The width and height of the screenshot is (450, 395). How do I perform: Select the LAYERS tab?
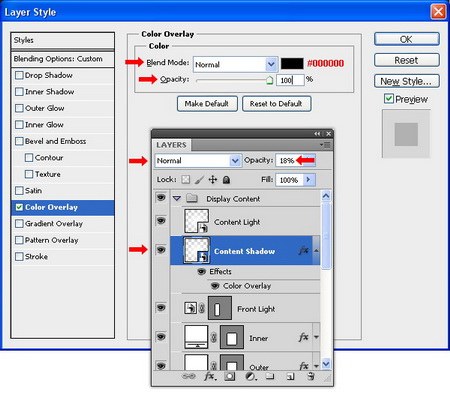point(171,145)
